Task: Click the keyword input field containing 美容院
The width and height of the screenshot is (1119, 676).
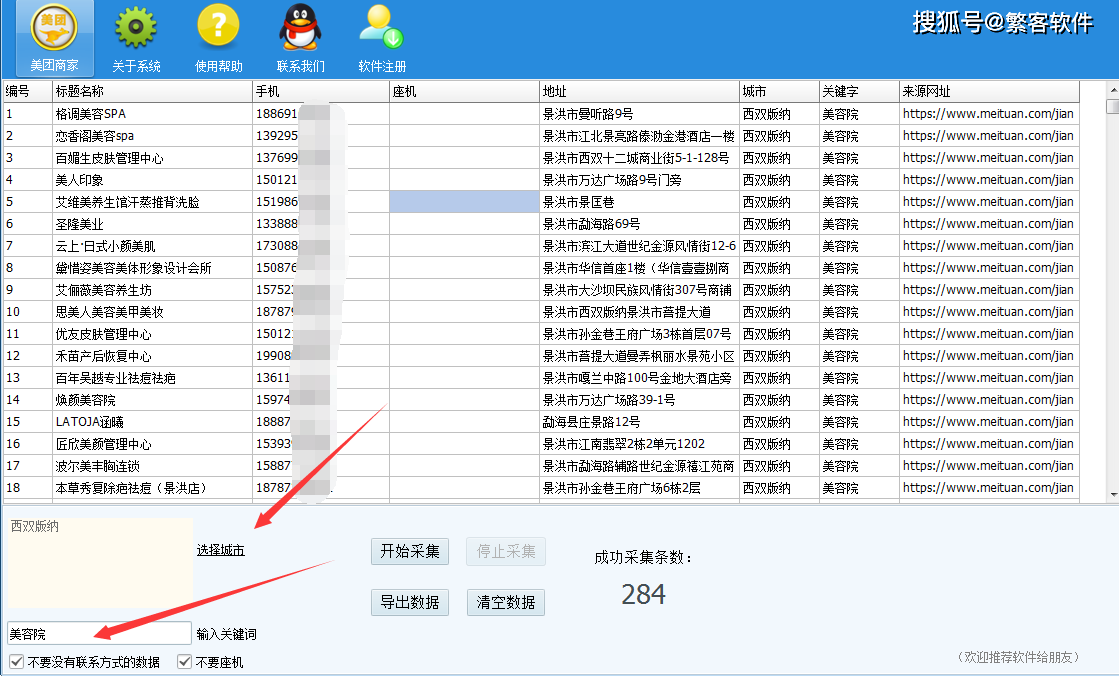Action: [99, 634]
